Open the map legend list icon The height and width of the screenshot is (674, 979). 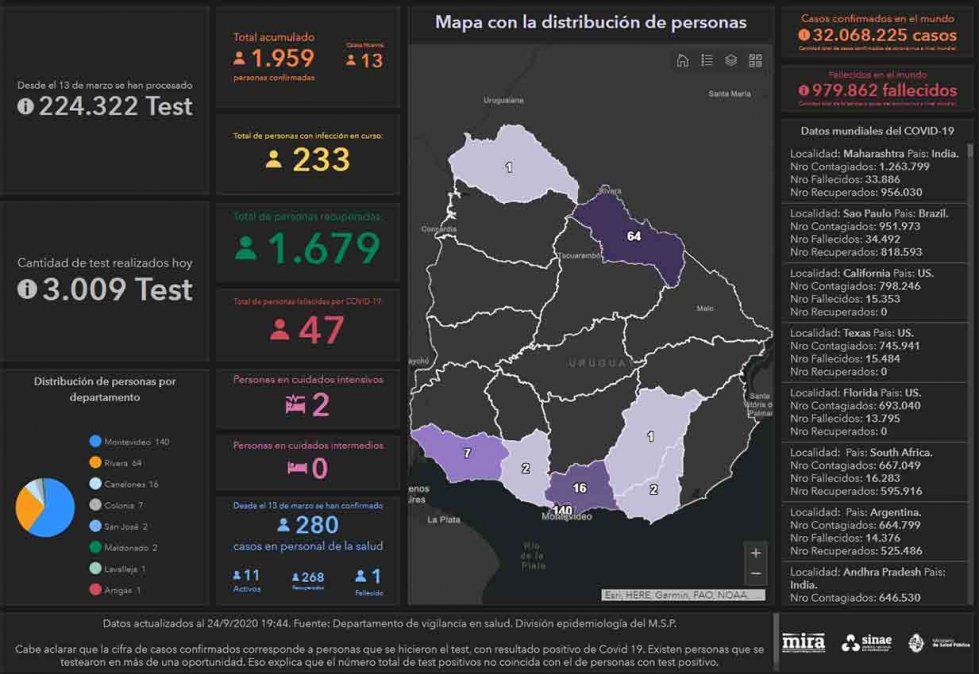[707, 60]
